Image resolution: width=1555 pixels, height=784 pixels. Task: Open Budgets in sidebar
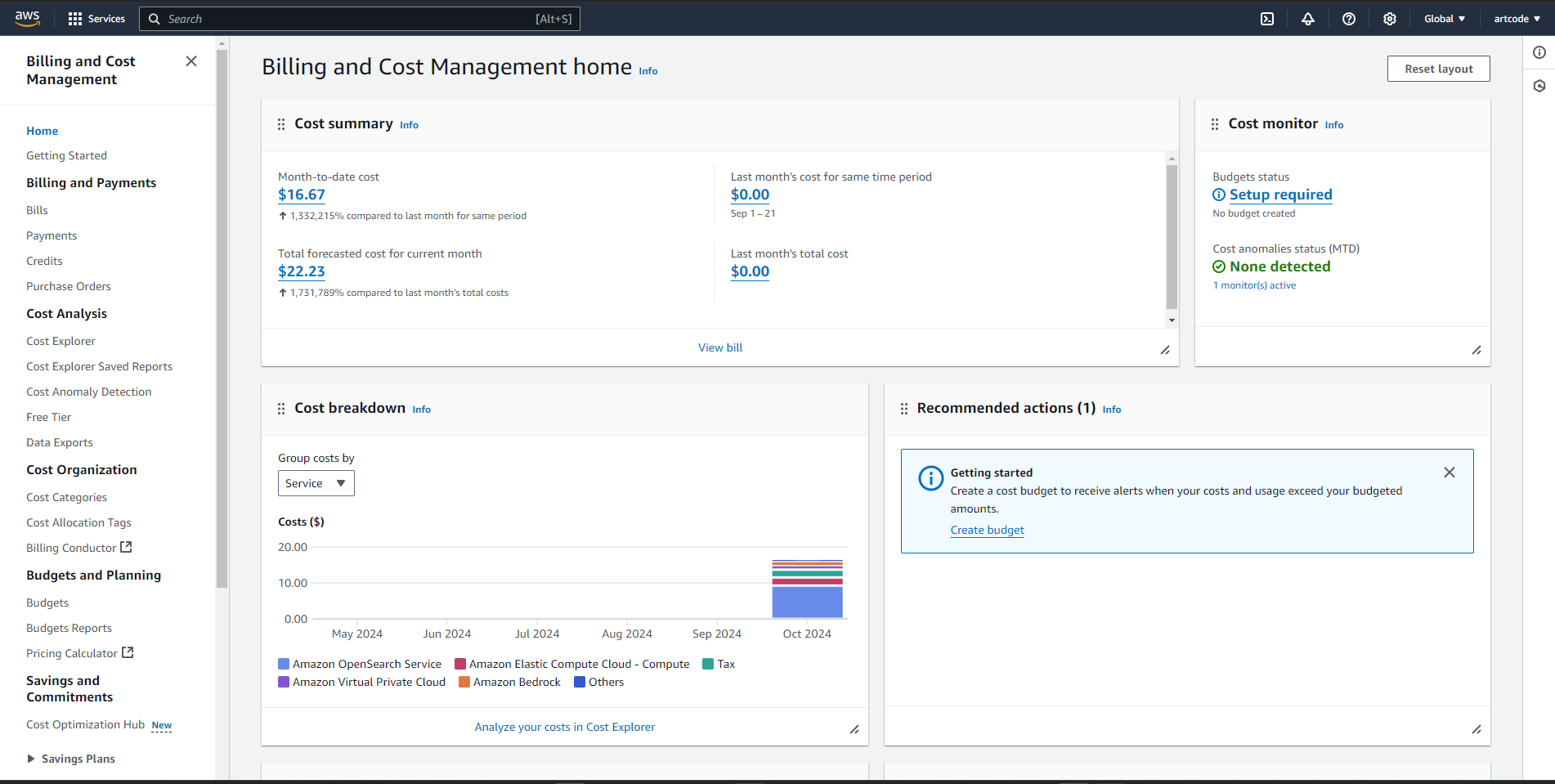click(47, 603)
